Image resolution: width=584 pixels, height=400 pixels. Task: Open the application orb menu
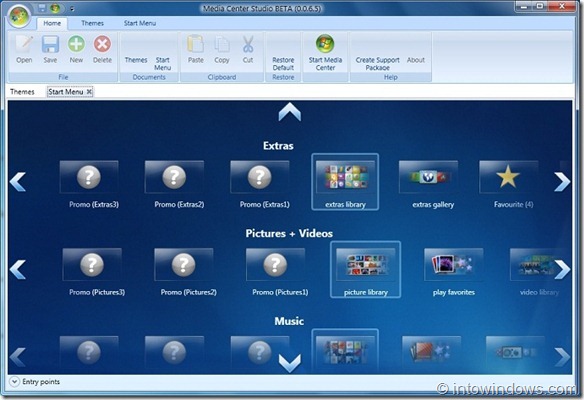coord(19,16)
